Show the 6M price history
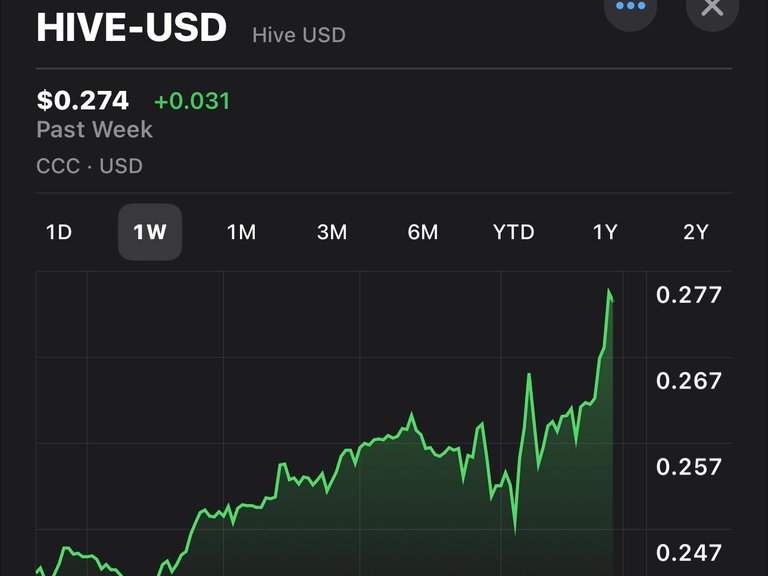768x576 pixels. coord(423,232)
